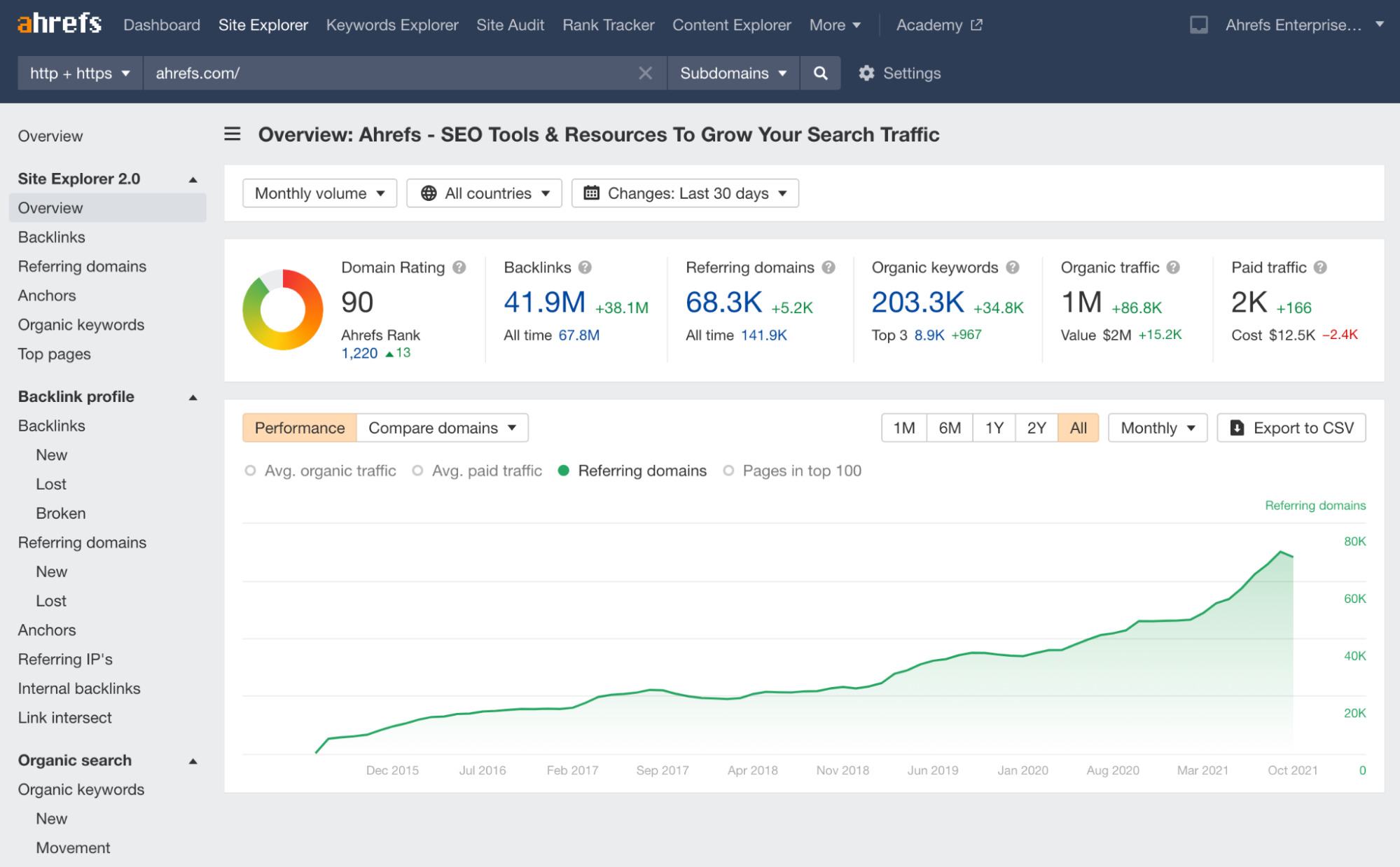Click the hamburger menu icon beside Overview title

pos(233,134)
